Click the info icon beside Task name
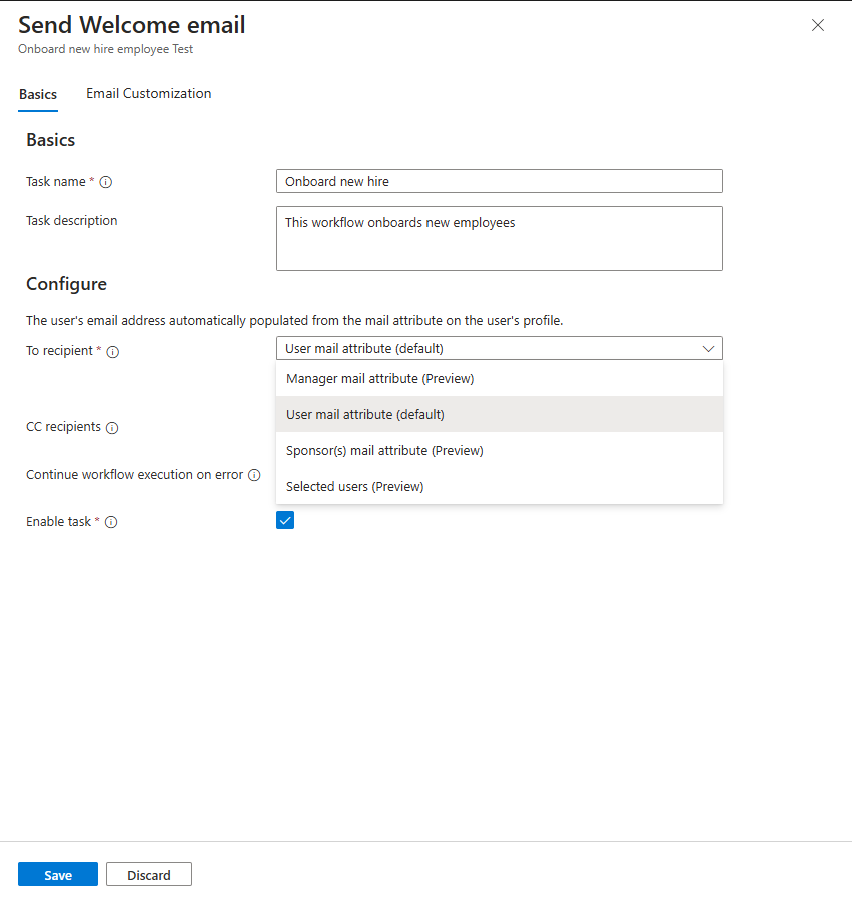Image resolution: width=852 pixels, height=906 pixels. tap(108, 182)
